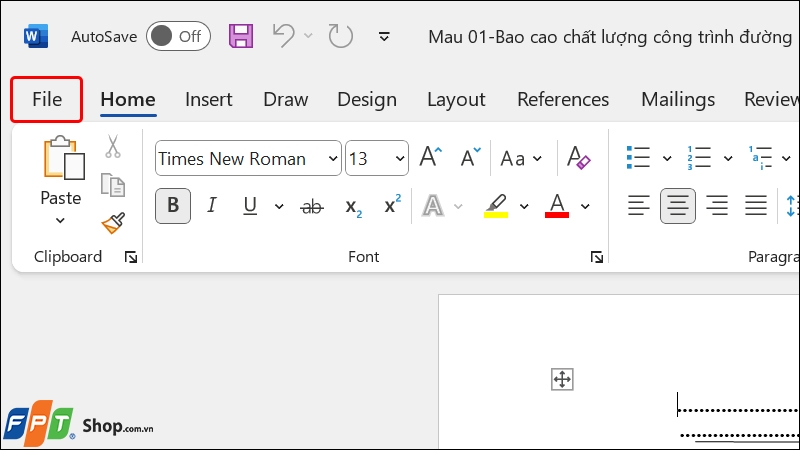Open underline style dropdown arrow

[279, 207]
